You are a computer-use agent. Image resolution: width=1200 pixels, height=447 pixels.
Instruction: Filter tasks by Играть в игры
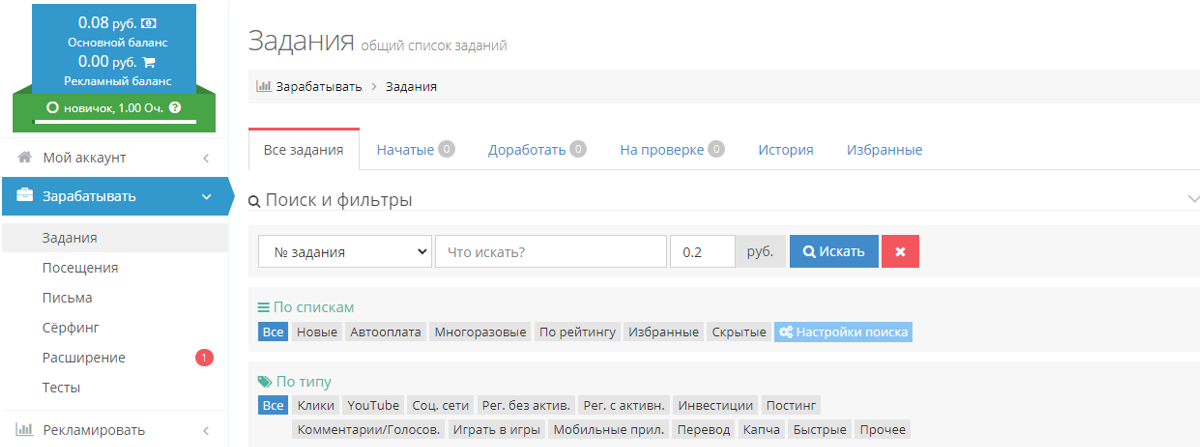tap(496, 430)
